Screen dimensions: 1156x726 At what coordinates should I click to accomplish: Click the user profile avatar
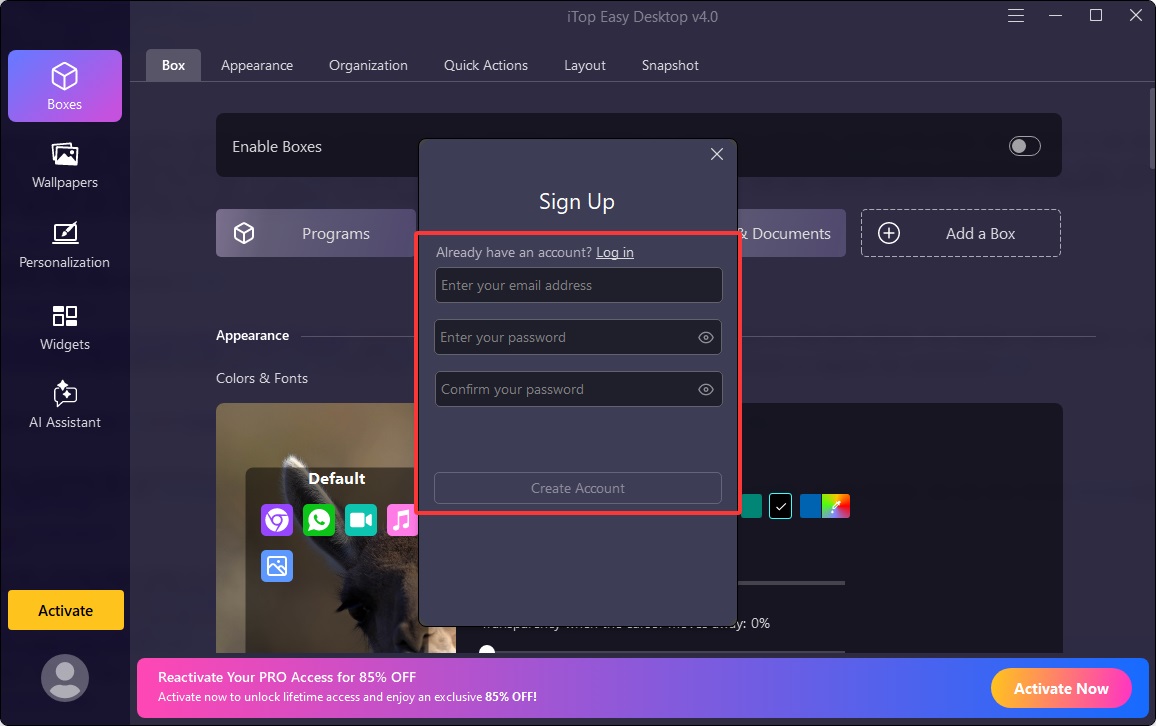click(x=64, y=677)
